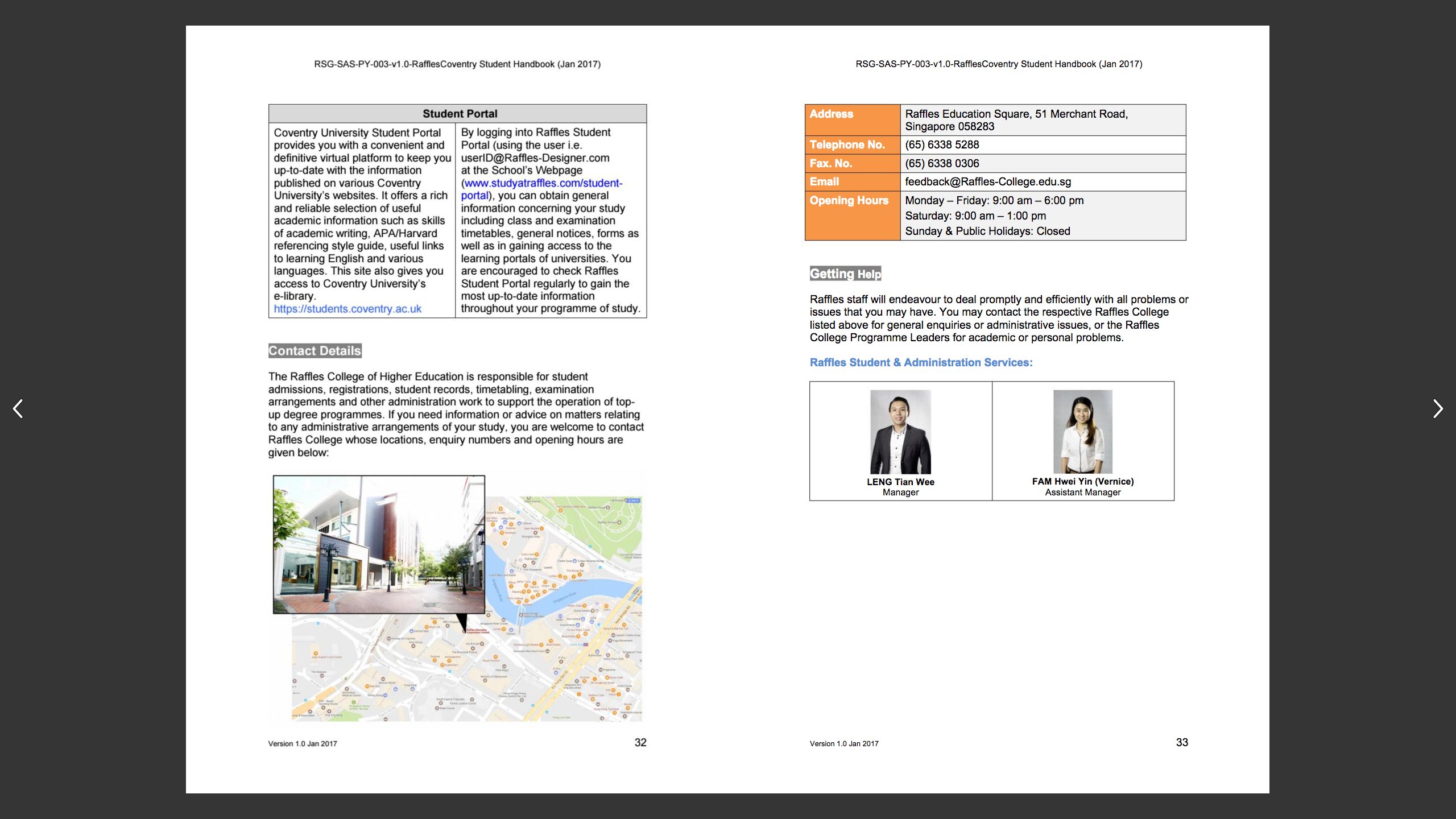
Task: Click the Raffles campus building photo
Action: [379, 544]
